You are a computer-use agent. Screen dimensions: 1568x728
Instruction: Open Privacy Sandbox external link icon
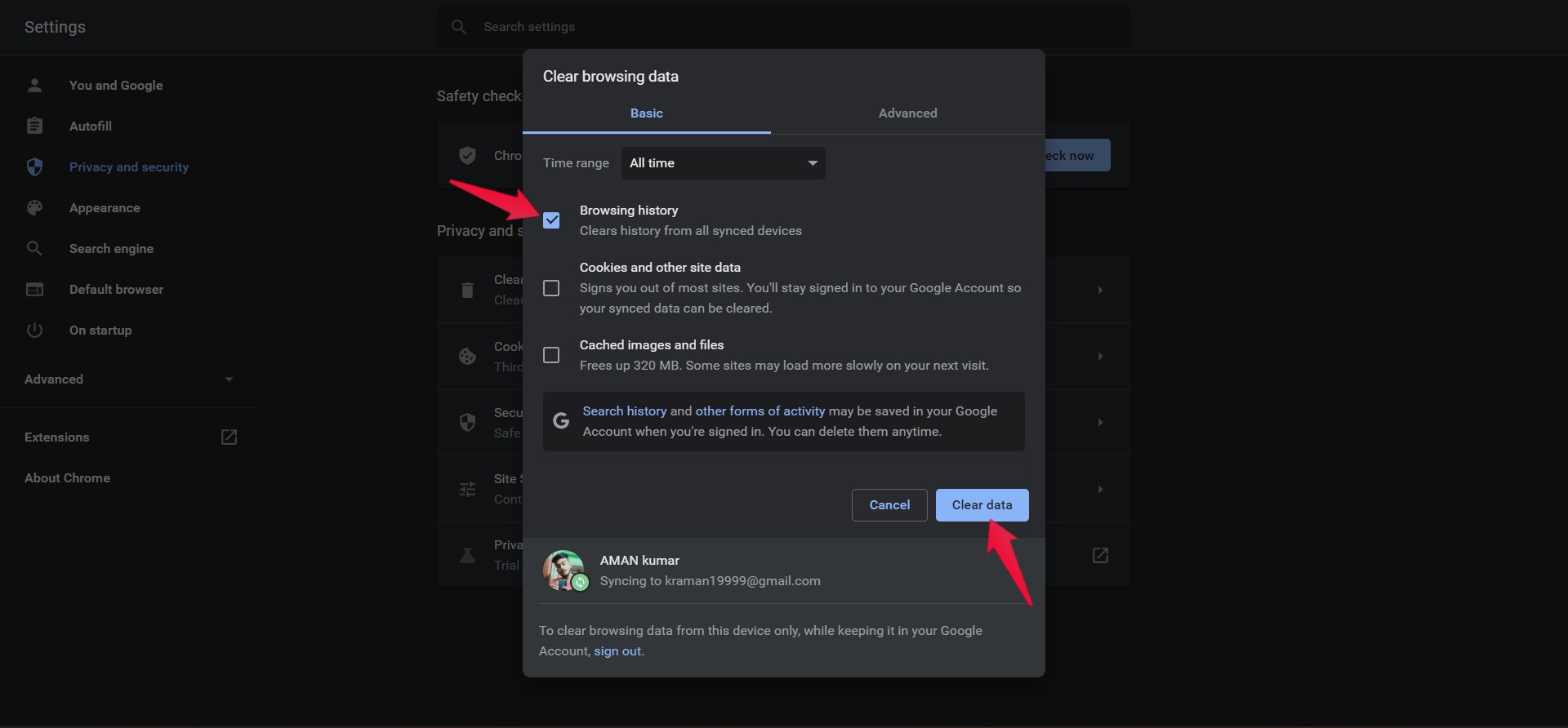1100,555
